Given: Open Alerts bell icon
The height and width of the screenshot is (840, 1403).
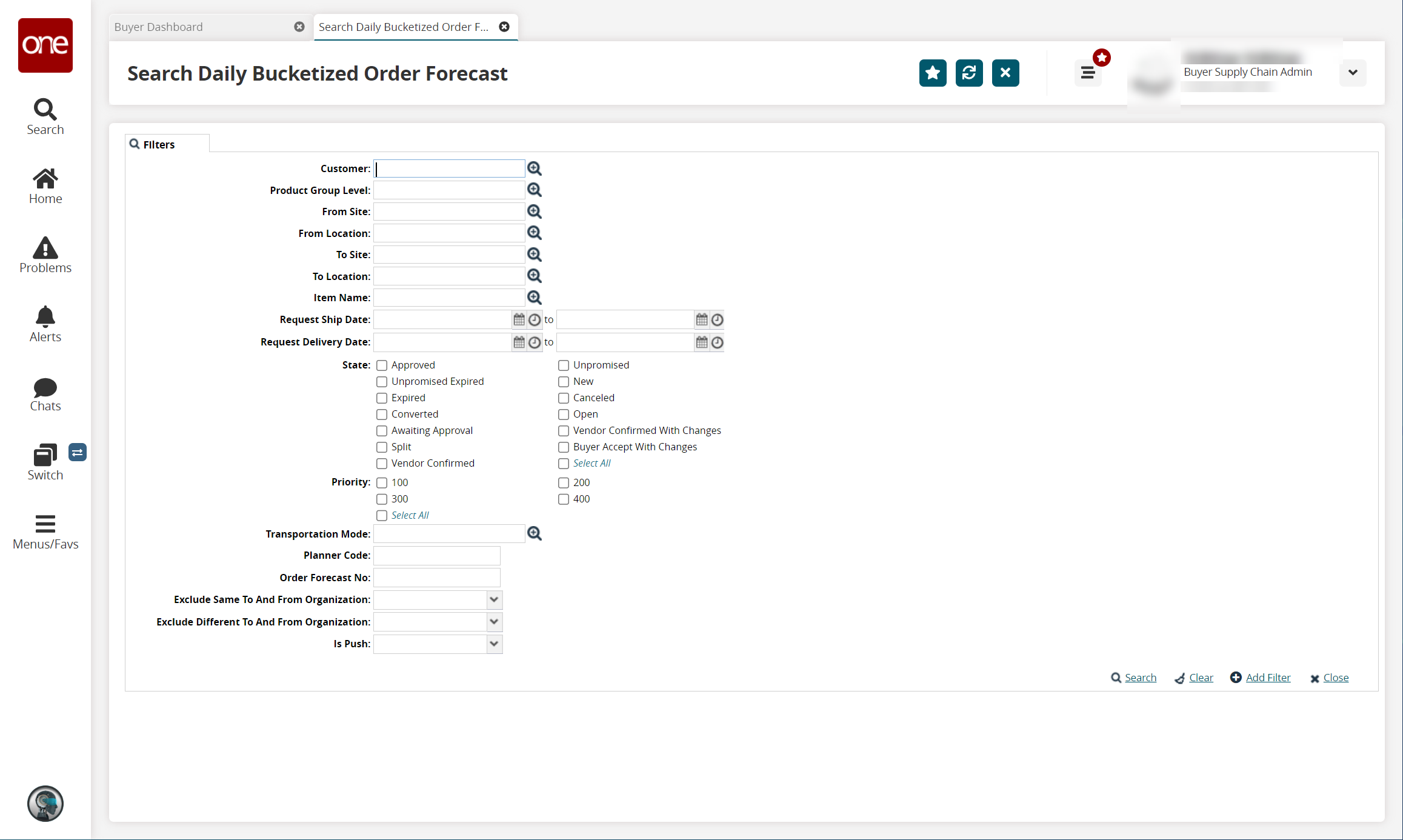Looking at the screenshot, I should [x=45, y=324].
